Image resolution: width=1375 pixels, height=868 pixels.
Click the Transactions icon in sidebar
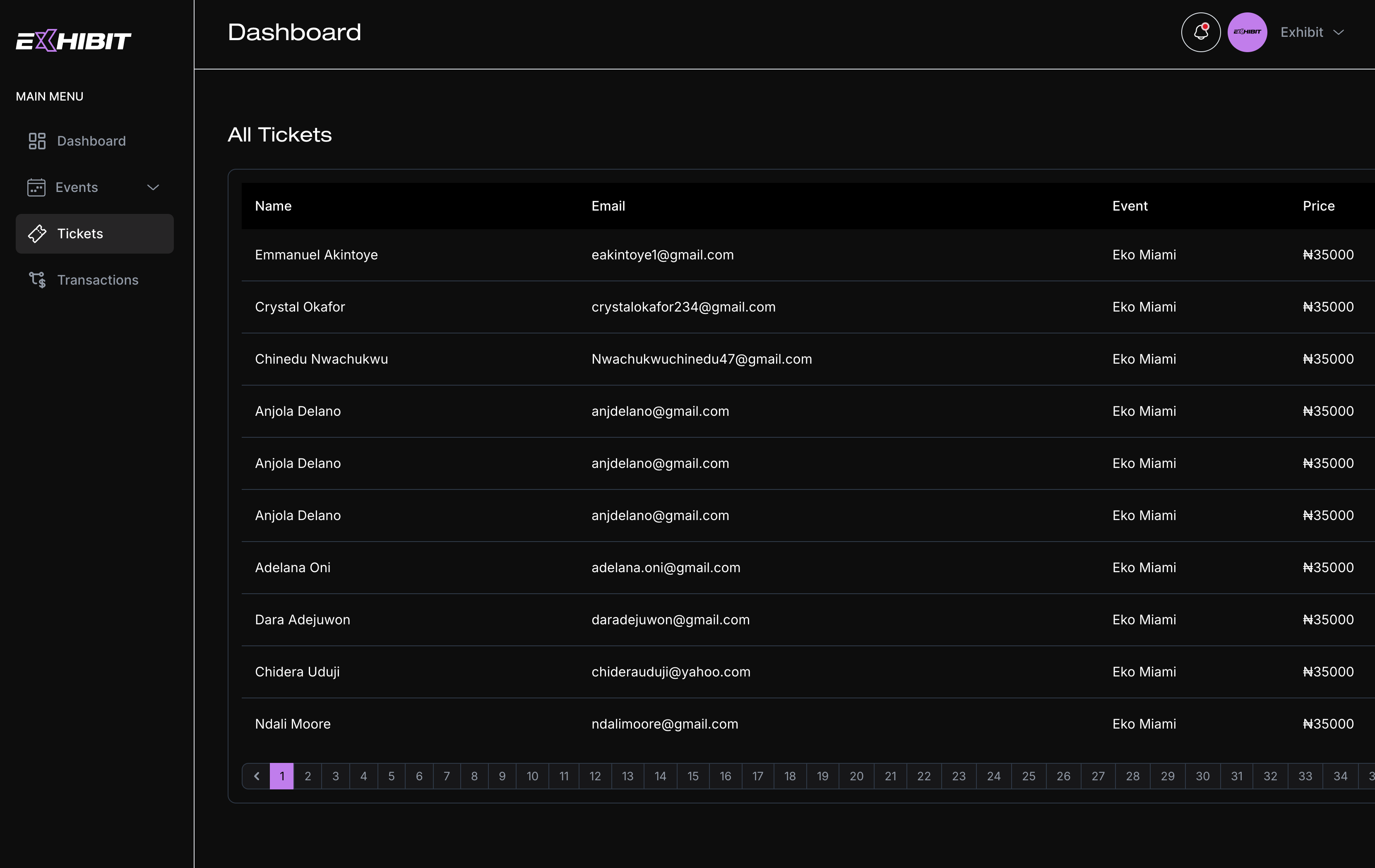(x=37, y=280)
